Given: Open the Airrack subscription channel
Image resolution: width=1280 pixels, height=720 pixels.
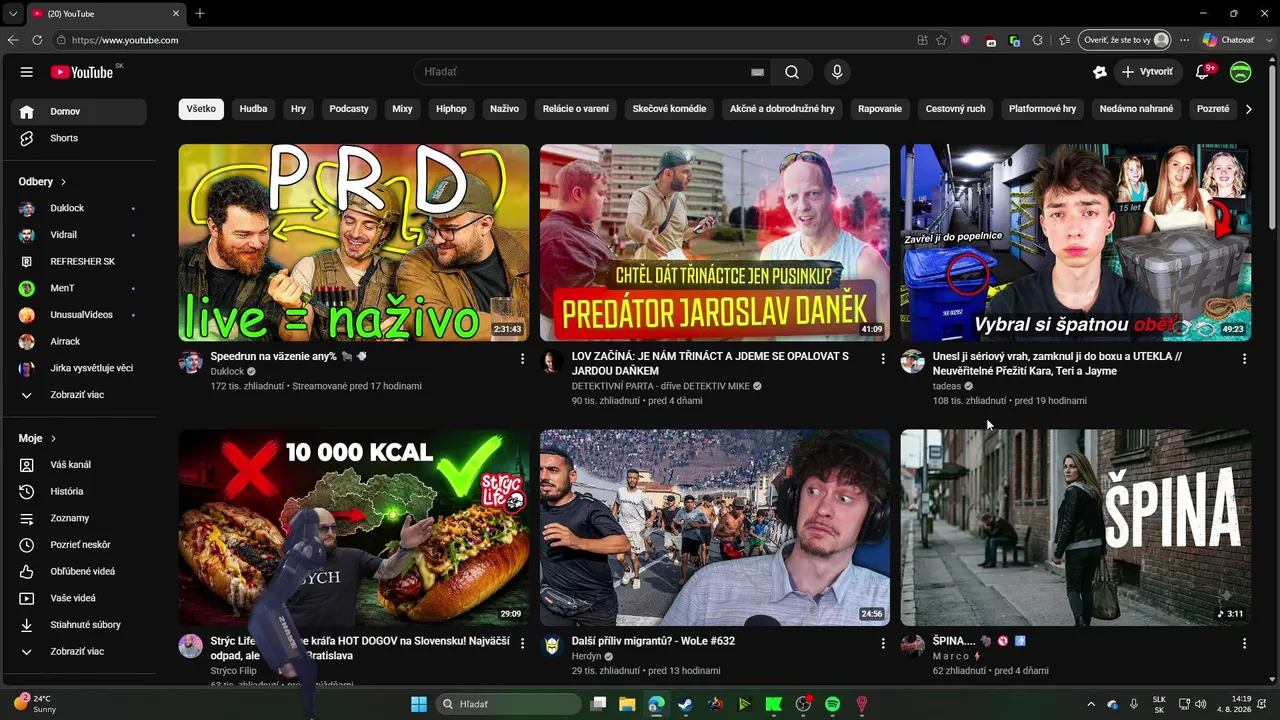Looking at the screenshot, I should [78, 341].
